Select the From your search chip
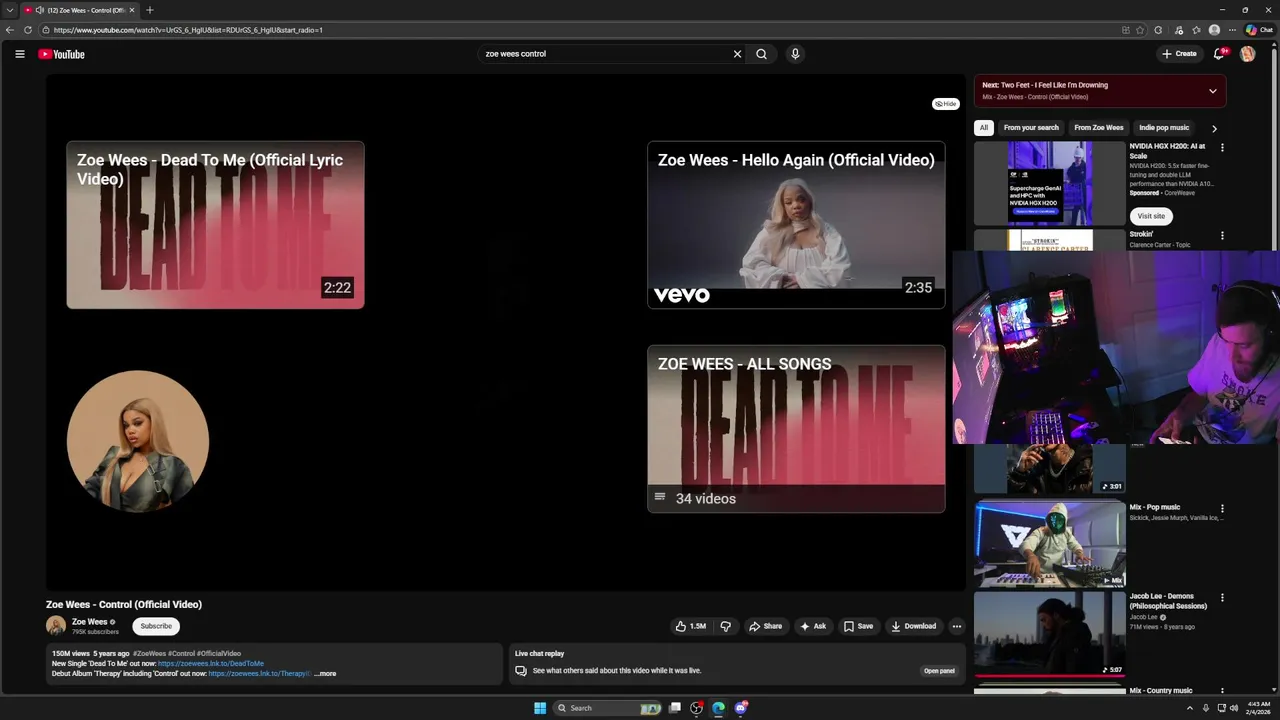Viewport: 1280px width, 720px height. [x=1031, y=128]
